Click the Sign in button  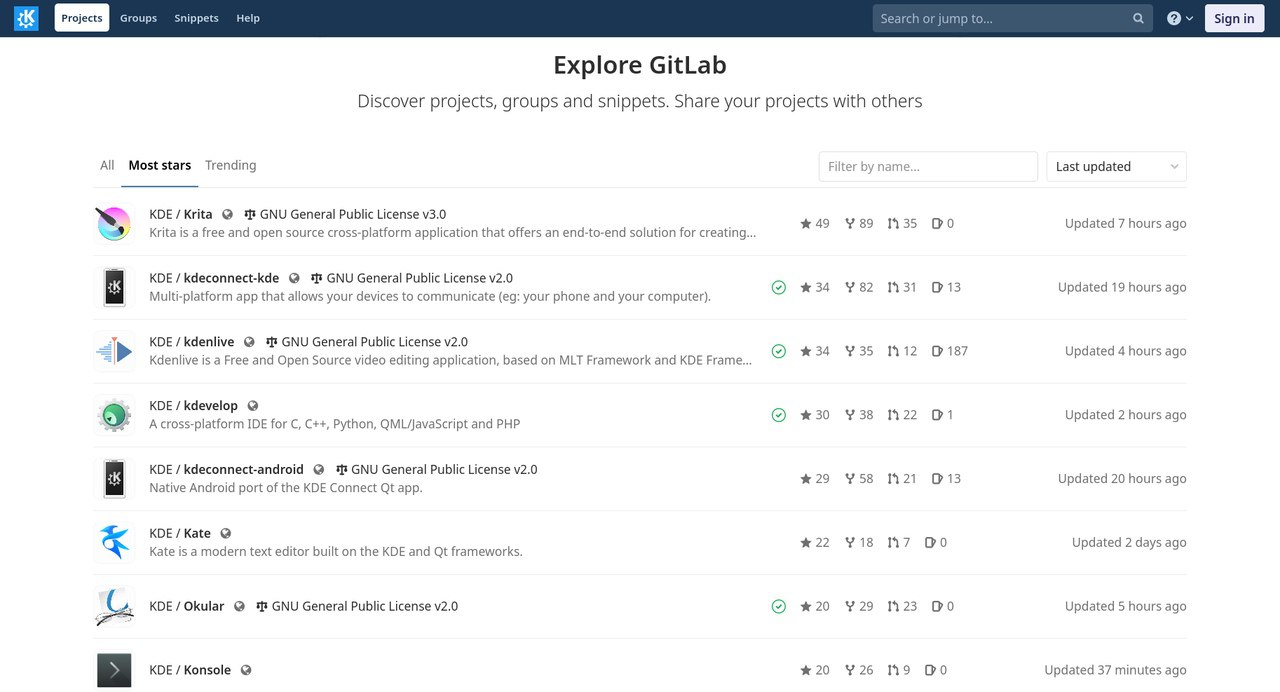pos(1234,18)
